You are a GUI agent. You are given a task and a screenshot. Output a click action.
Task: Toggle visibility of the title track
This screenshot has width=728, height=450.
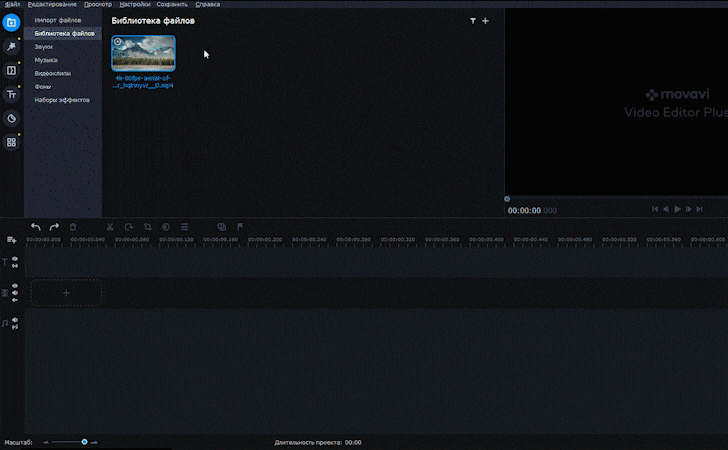(x=15, y=259)
